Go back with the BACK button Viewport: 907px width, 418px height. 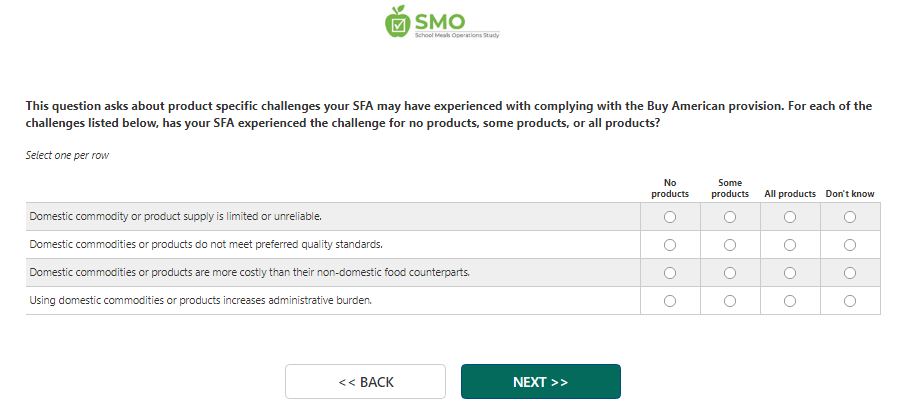pyautogui.click(x=365, y=382)
